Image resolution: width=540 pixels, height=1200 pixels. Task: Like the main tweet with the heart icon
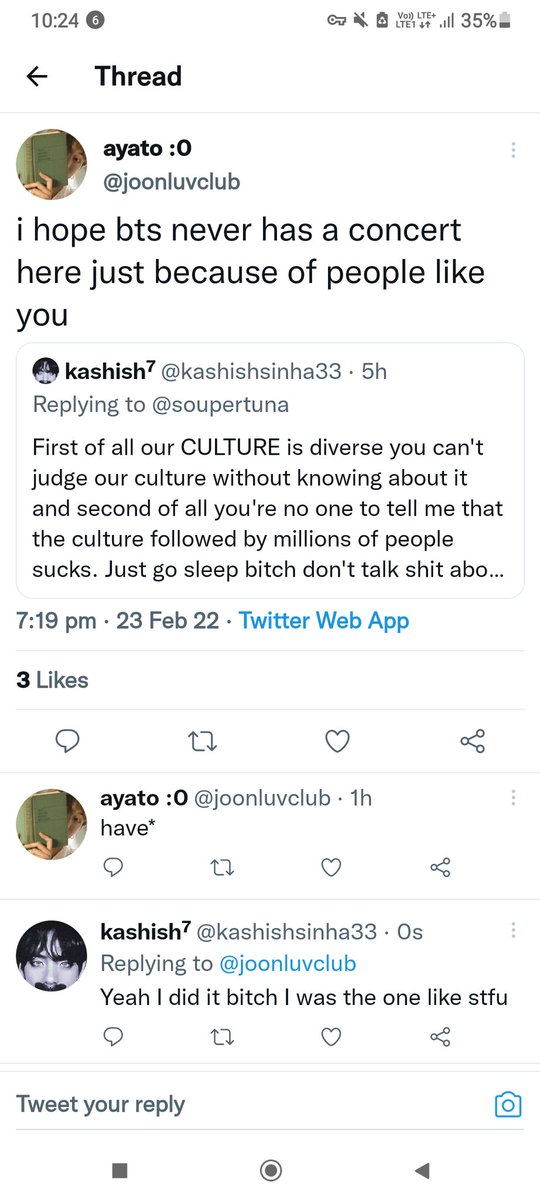(338, 741)
